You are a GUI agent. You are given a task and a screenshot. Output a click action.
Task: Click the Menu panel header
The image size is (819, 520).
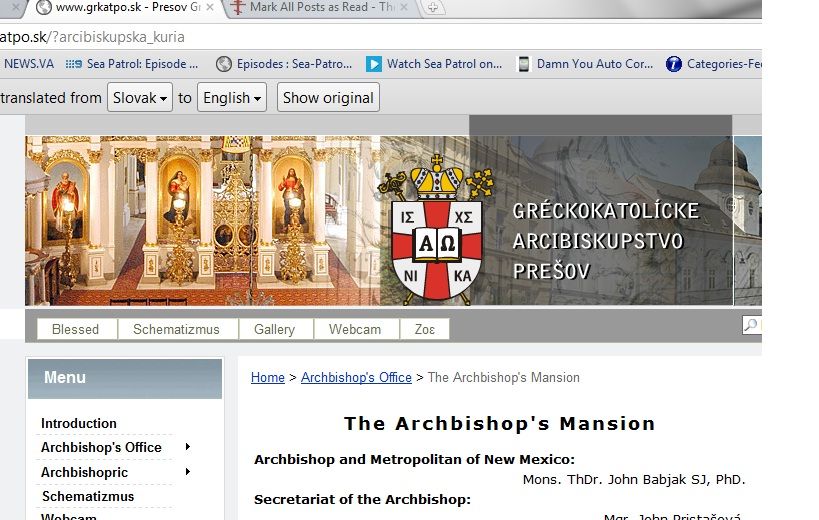[x=125, y=379]
